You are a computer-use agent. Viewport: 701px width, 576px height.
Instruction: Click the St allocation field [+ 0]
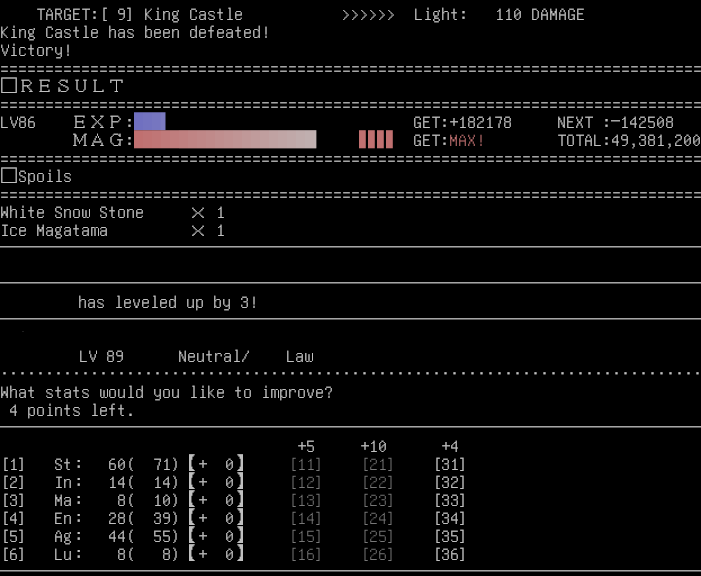point(216,464)
